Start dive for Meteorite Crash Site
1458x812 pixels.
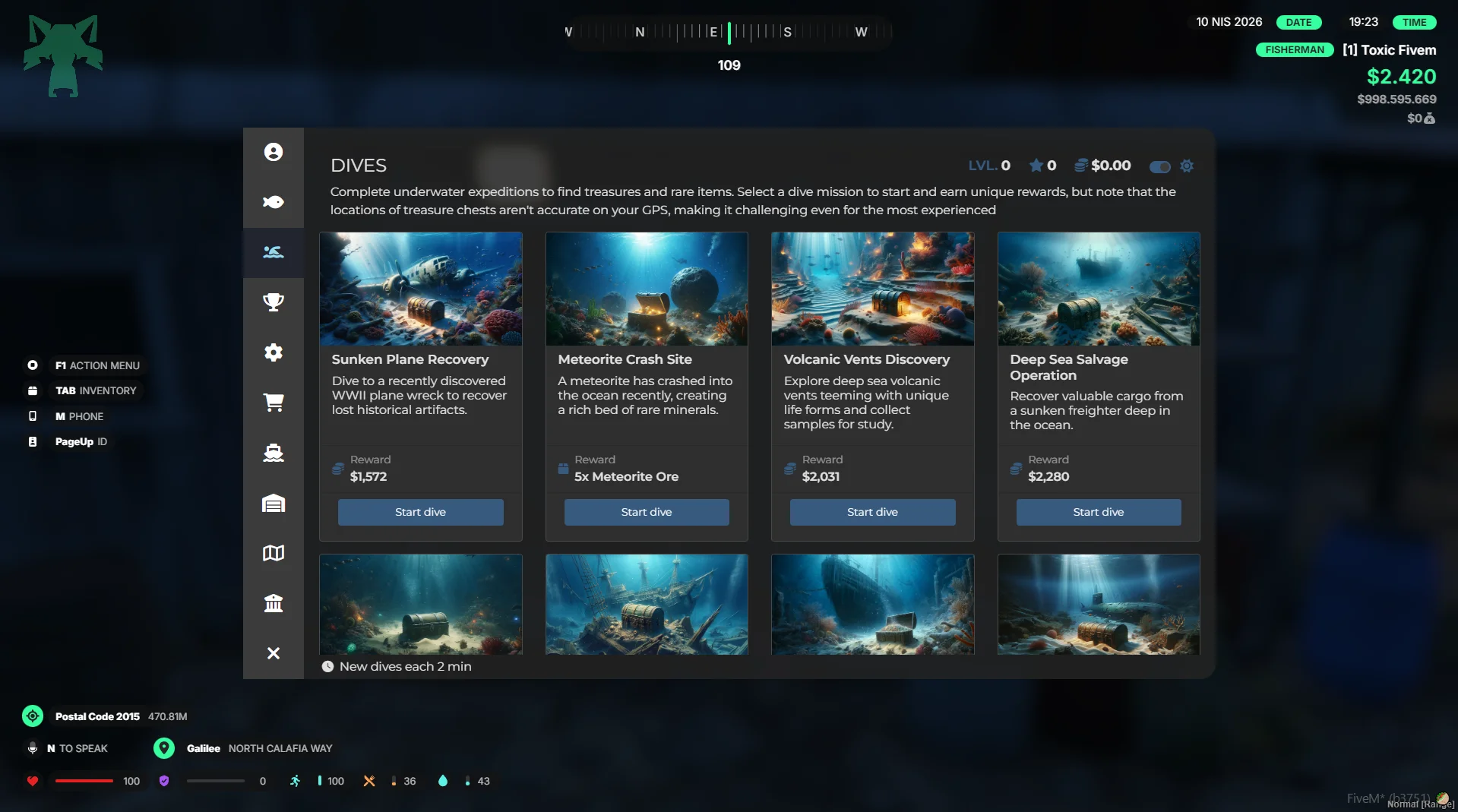[646, 512]
